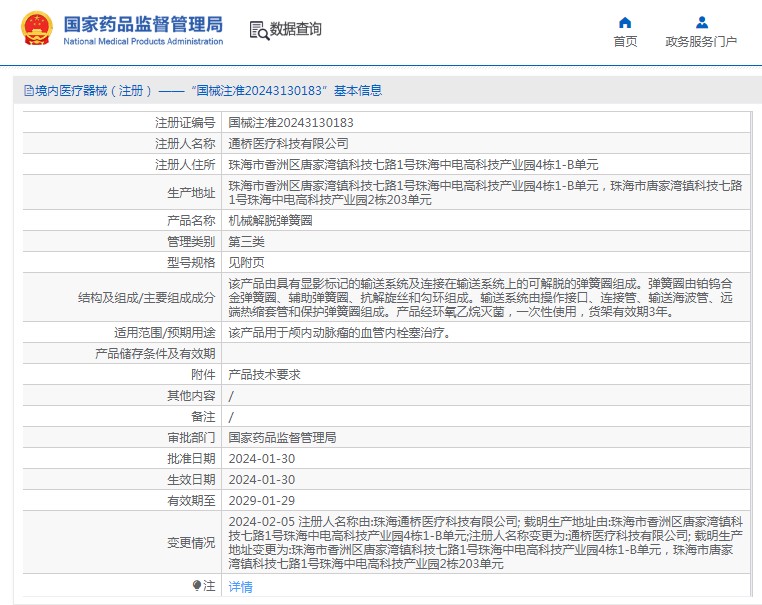This screenshot has height=605, width=762.
Task: Click the 国家药品监督管理局 header title
Action: [143, 24]
